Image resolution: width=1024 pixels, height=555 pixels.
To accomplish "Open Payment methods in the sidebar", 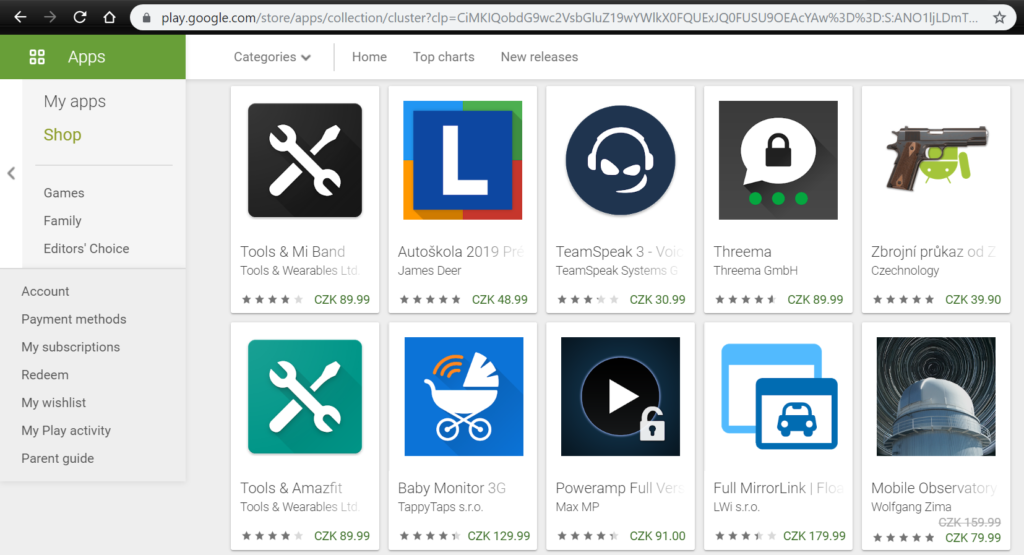I will [74, 319].
